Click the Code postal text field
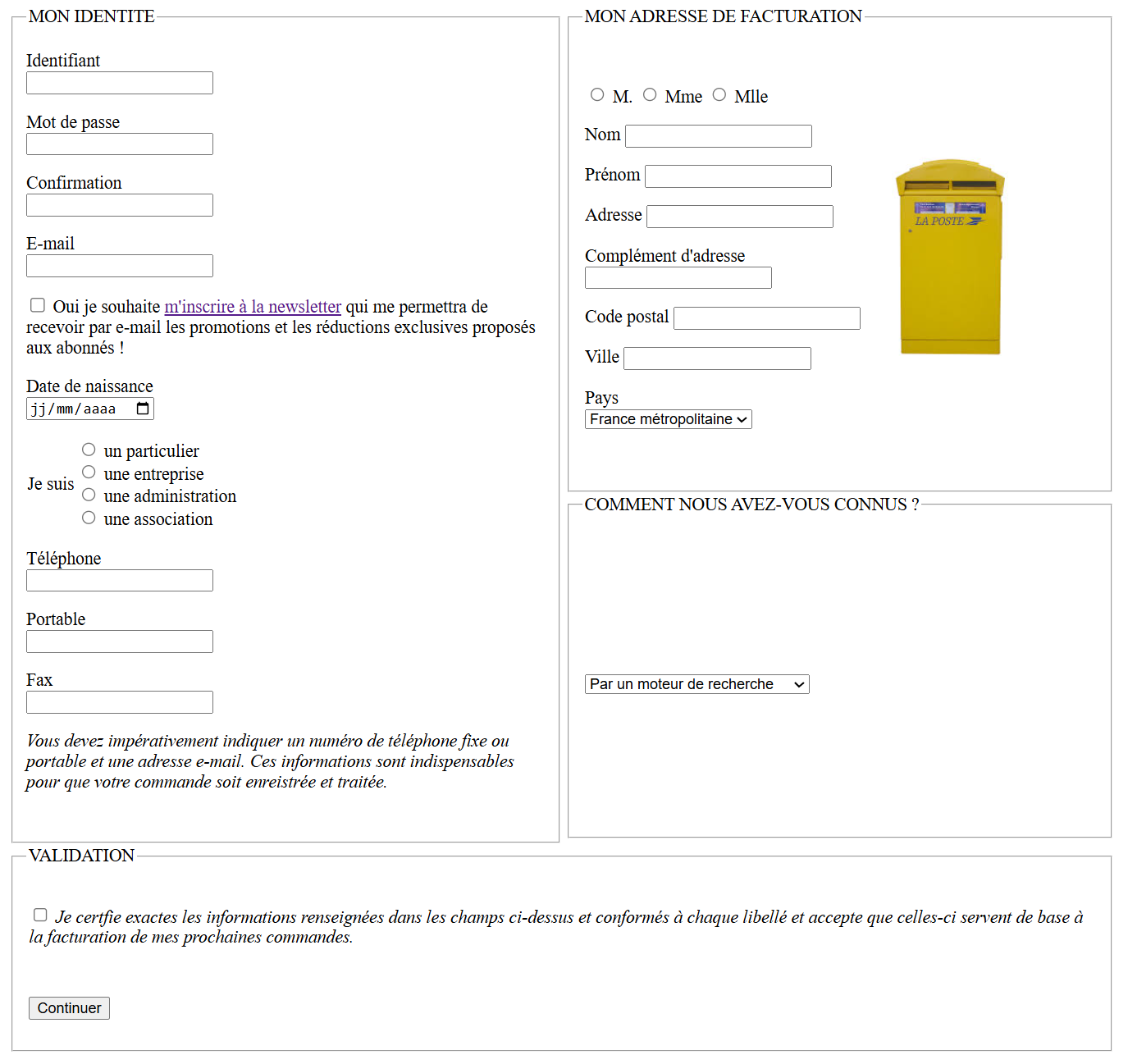The height and width of the screenshot is (1064, 1128). coord(766,318)
